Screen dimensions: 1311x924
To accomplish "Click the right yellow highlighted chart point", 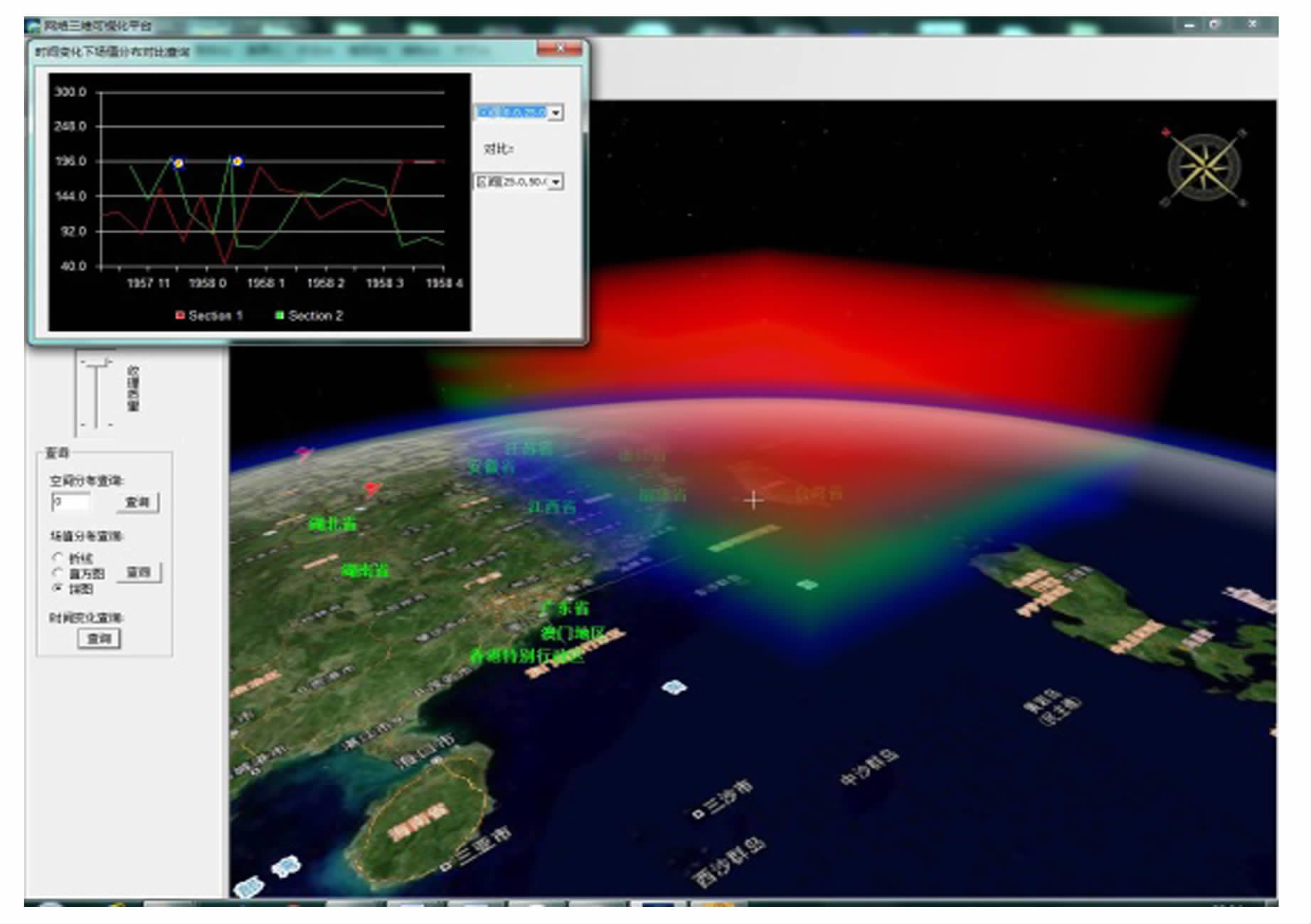I will [x=238, y=161].
